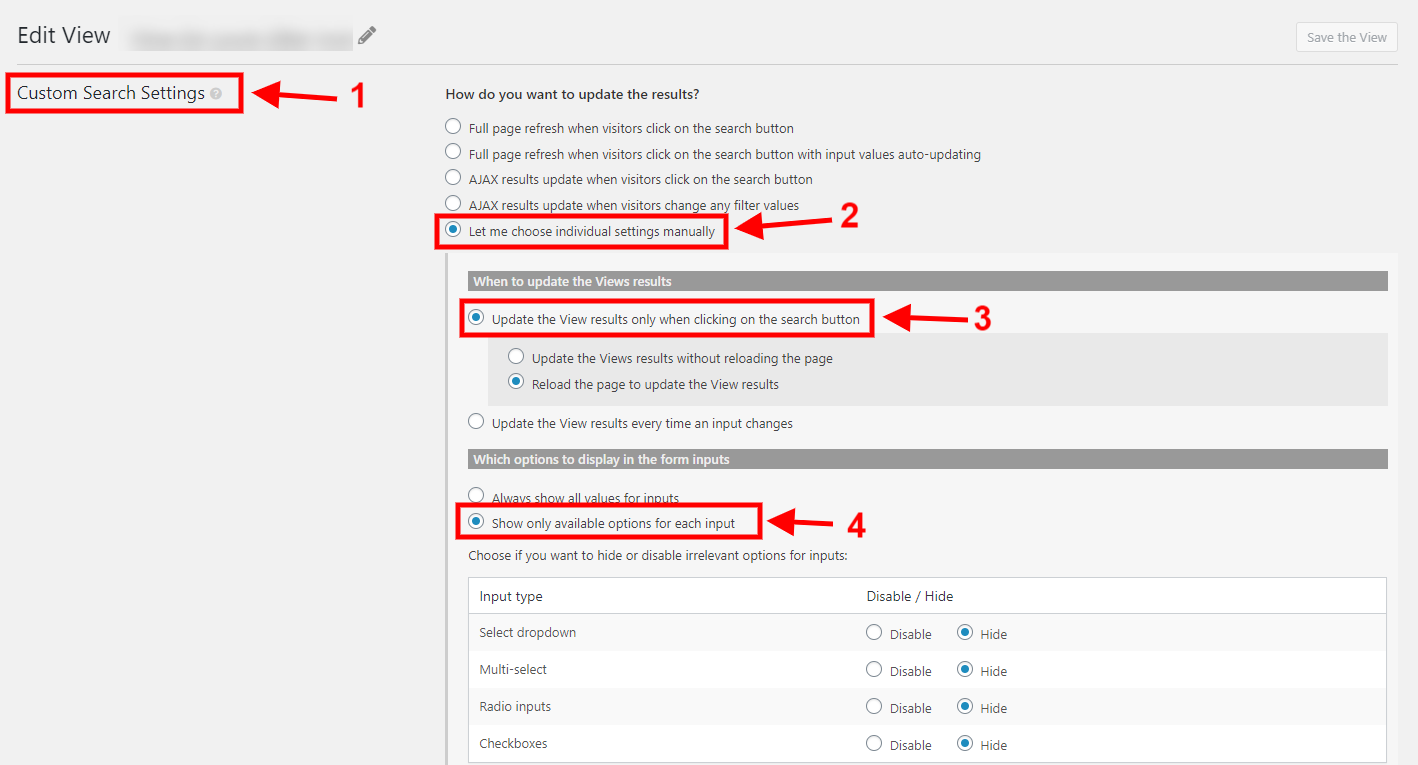
Task: Click the Save the View button
Action: click(x=1345, y=36)
